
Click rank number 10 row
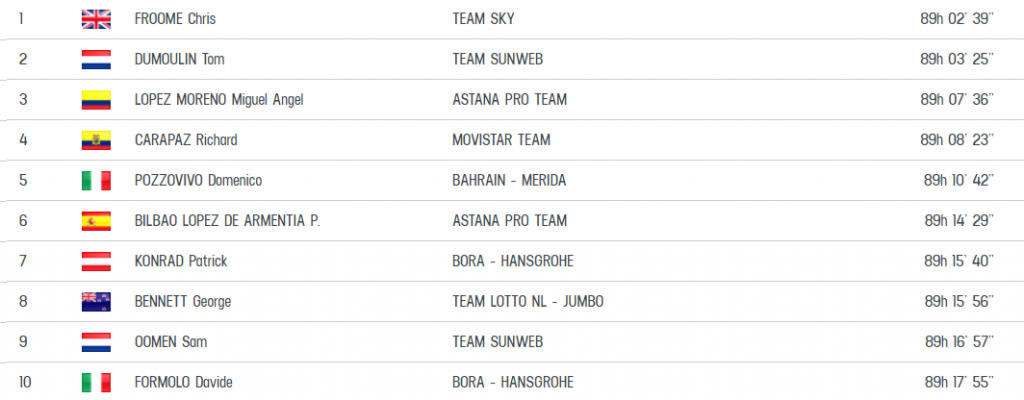[23, 382]
